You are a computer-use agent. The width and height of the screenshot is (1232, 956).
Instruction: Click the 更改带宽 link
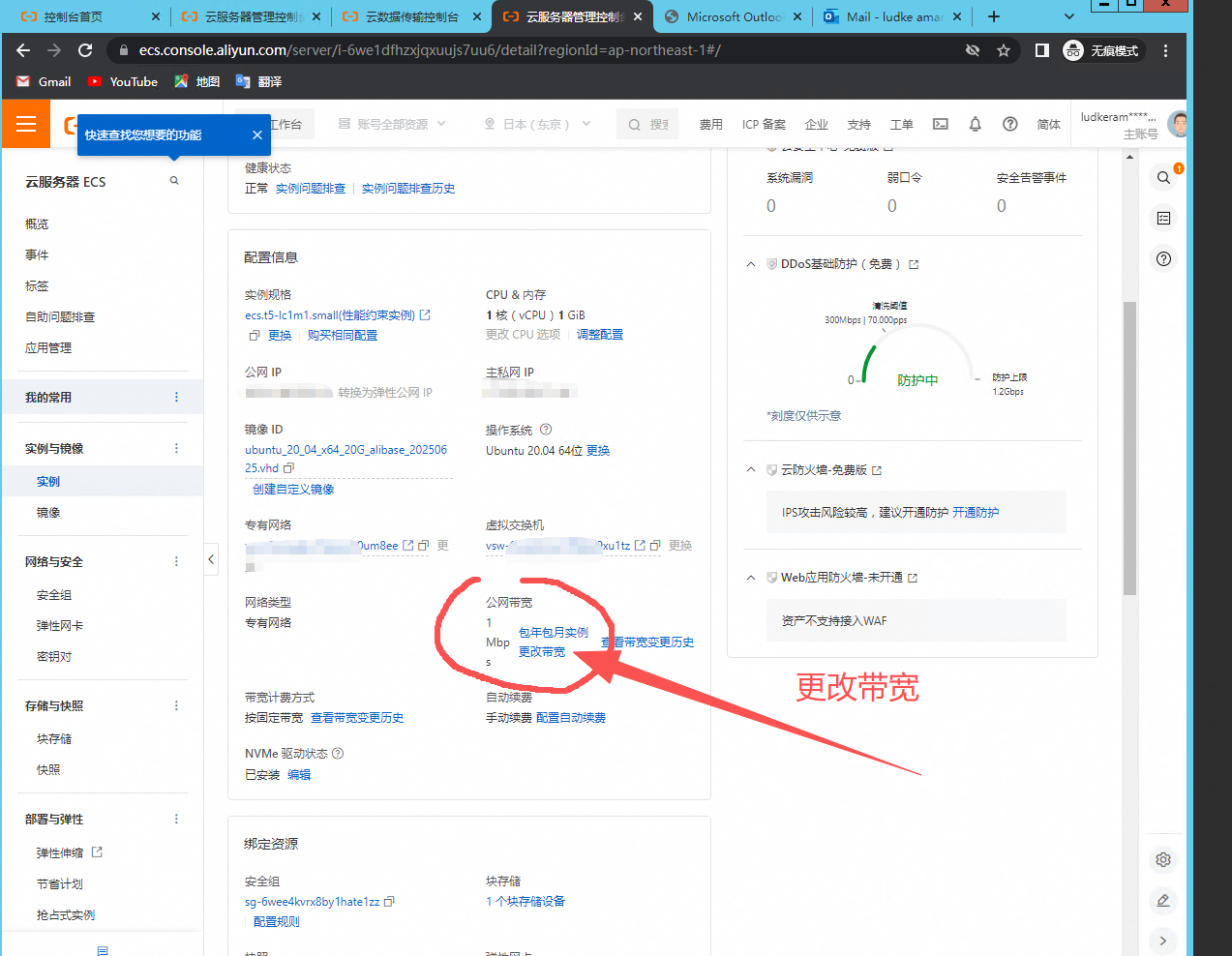542,652
